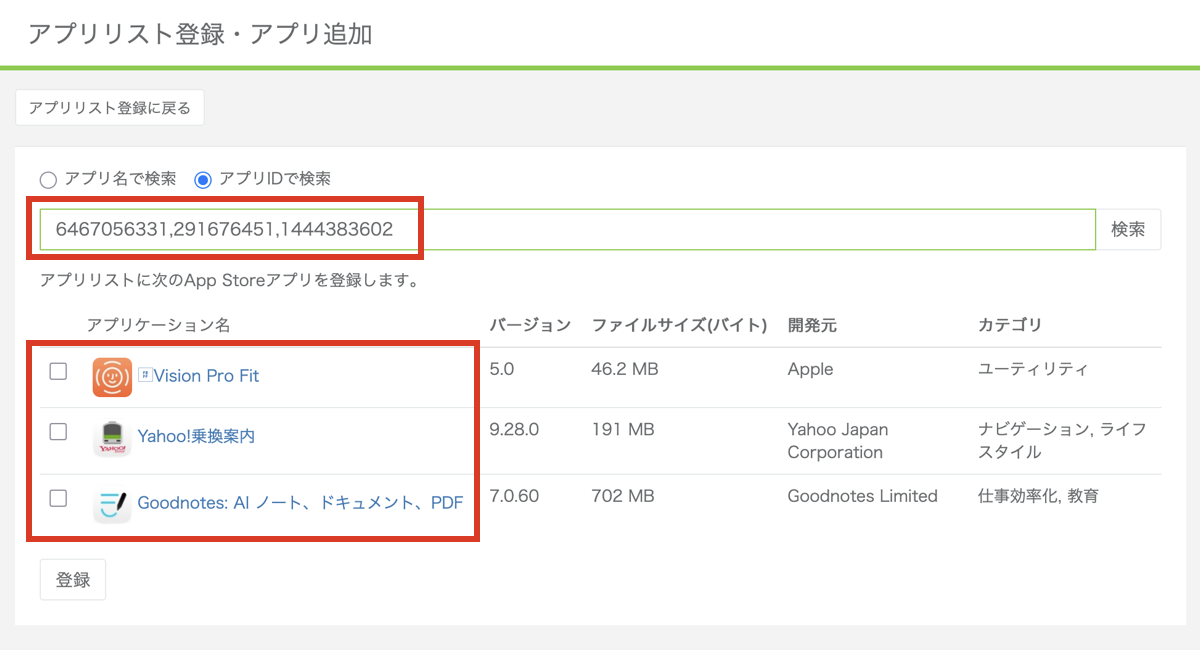Open the Yahoo!乗換案内 link
The height and width of the screenshot is (650, 1200).
pos(196,436)
